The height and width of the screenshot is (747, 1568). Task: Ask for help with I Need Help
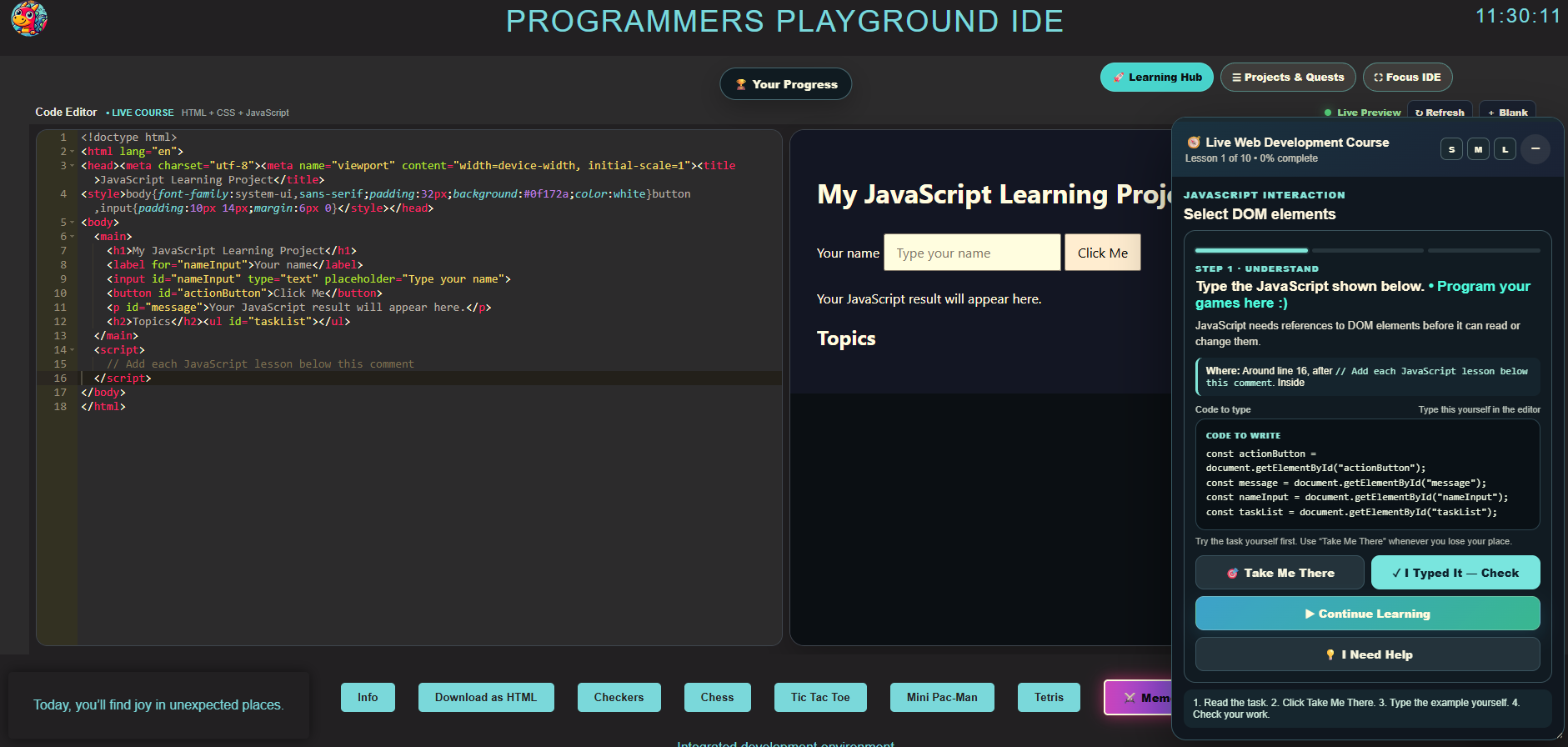point(1367,654)
